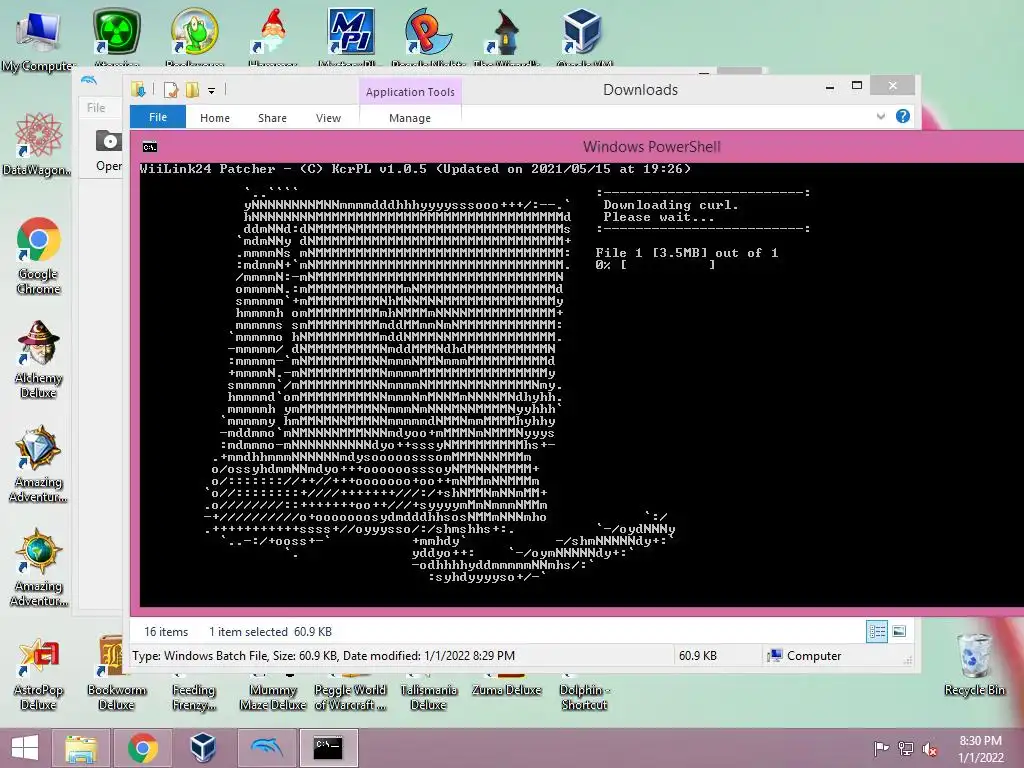
Task: Click Dolphin window title icon
Action: coord(89,80)
